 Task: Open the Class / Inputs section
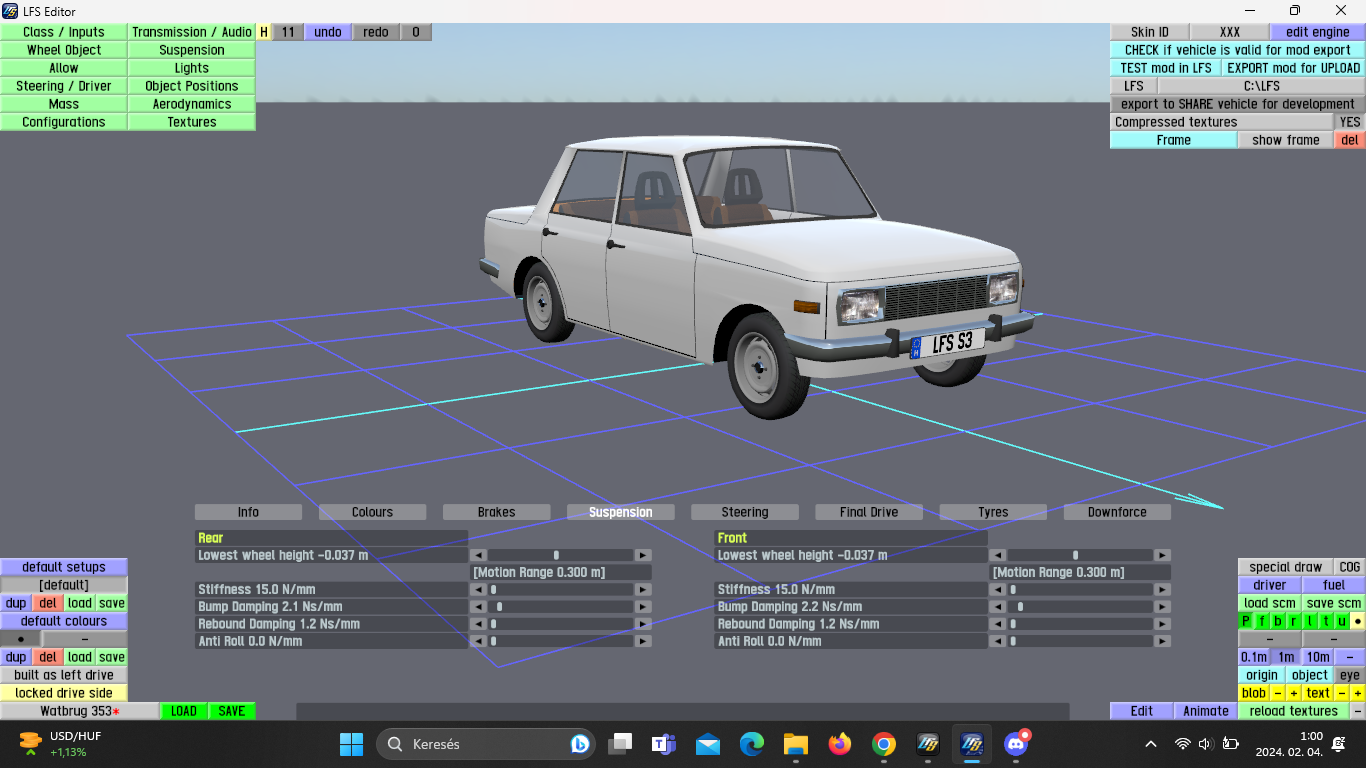click(64, 32)
